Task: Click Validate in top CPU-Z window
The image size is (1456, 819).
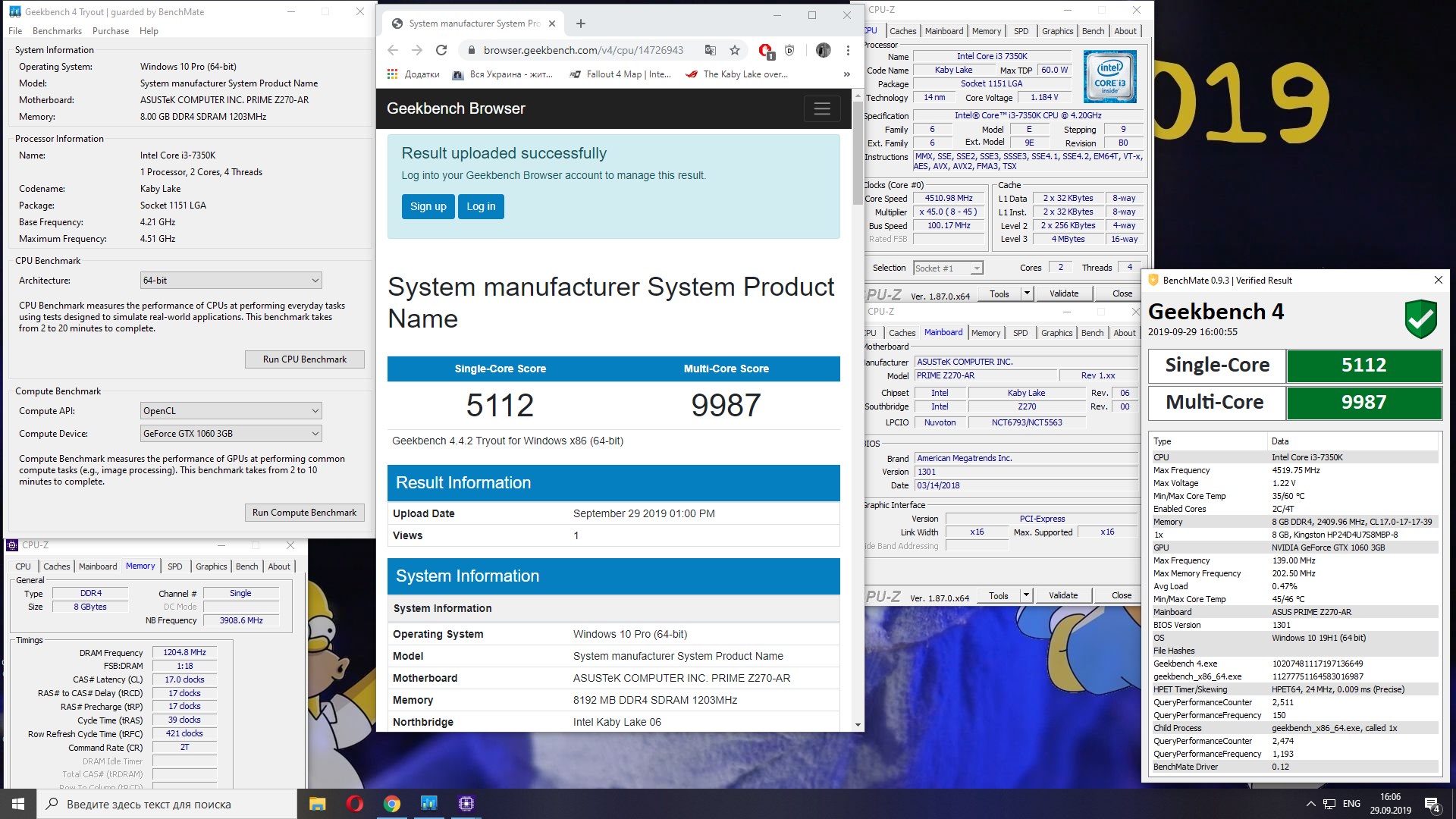Action: click(1064, 293)
